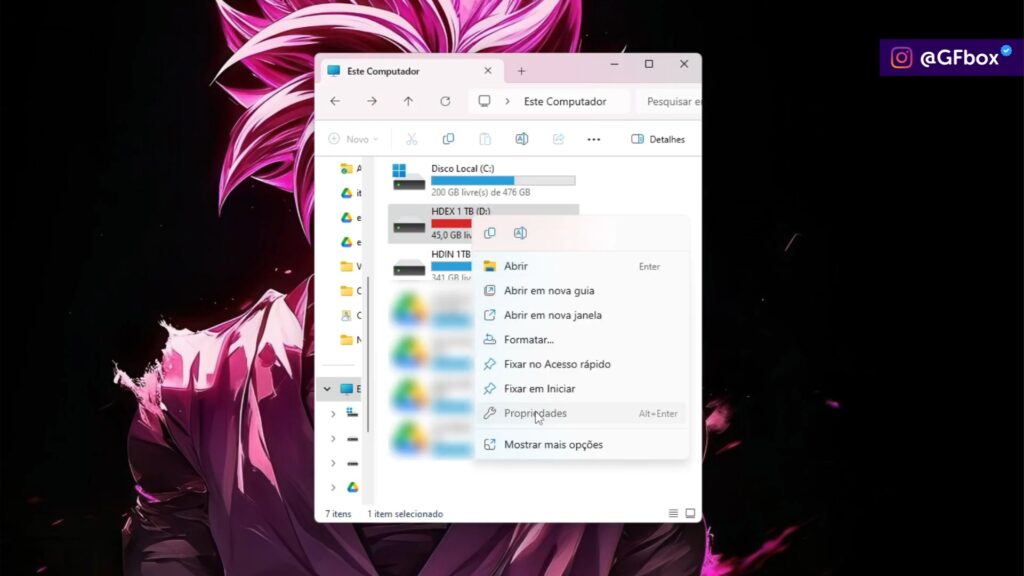Click the sidebar vertical scrollbar
This screenshot has width=1024, height=576.
(x=368, y=354)
